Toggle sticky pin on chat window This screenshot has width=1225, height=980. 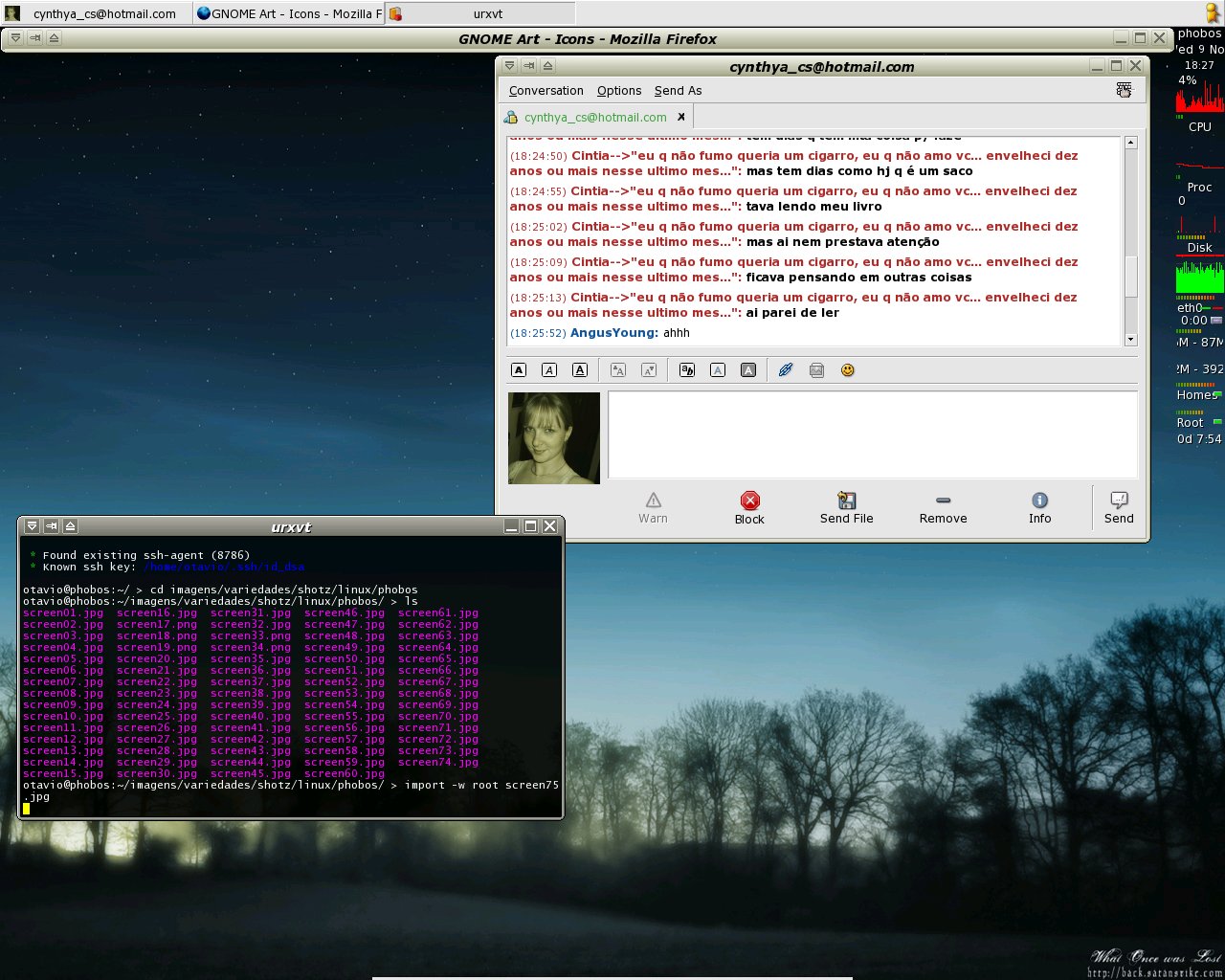click(x=528, y=66)
